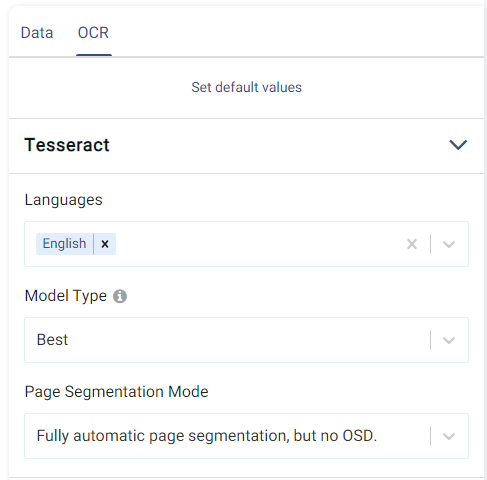487x480 pixels.
Task: Show the Model Type info tooltip icon
Action: (120, 296)
